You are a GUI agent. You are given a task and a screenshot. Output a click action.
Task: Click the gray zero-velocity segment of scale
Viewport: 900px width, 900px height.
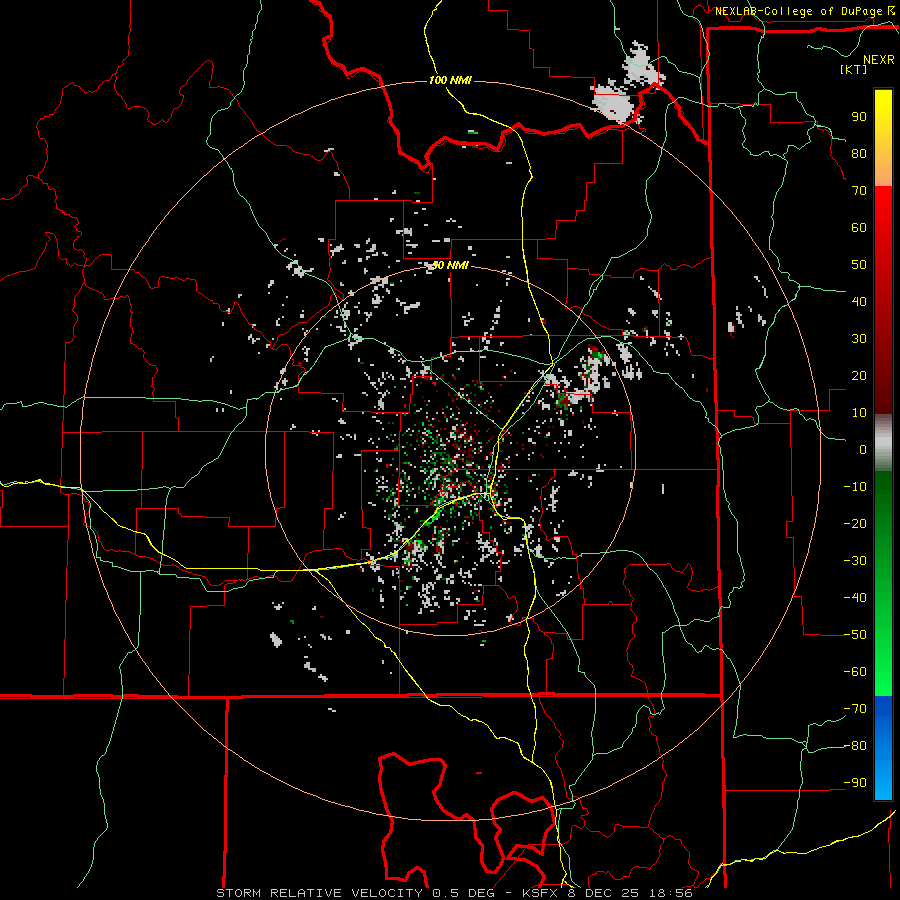(883, 442)
